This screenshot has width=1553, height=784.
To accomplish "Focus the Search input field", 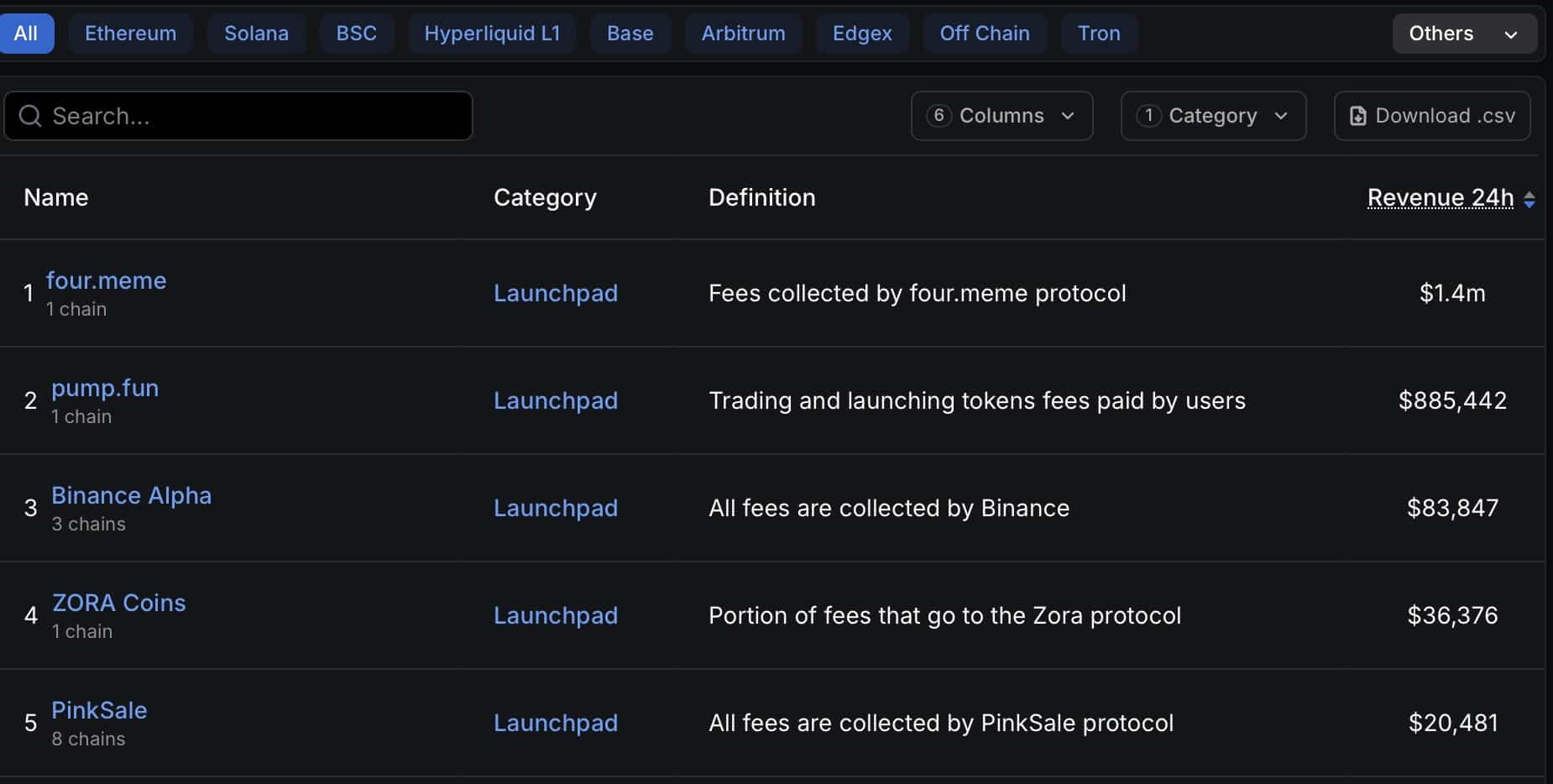I will pyautogui.click(x=252, y=116).
